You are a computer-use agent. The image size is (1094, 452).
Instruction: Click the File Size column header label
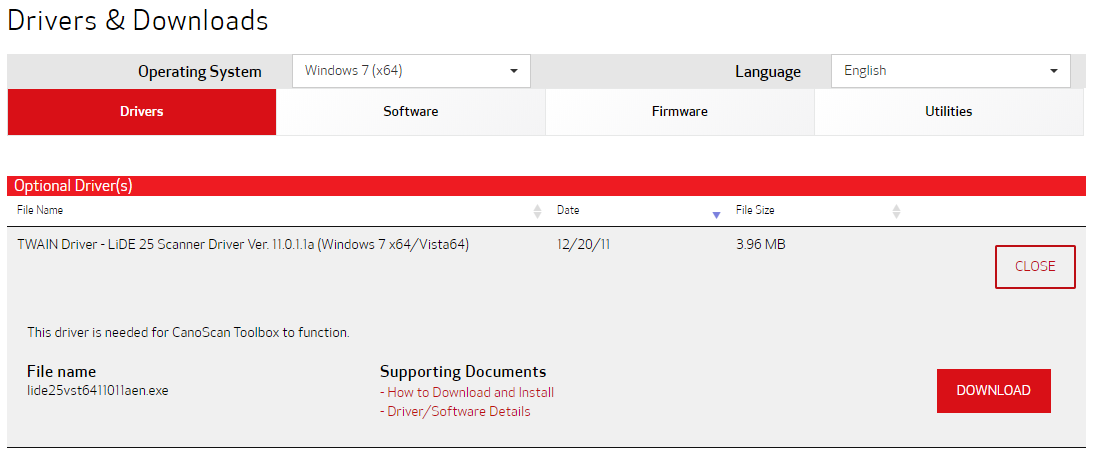pos(755,210)
